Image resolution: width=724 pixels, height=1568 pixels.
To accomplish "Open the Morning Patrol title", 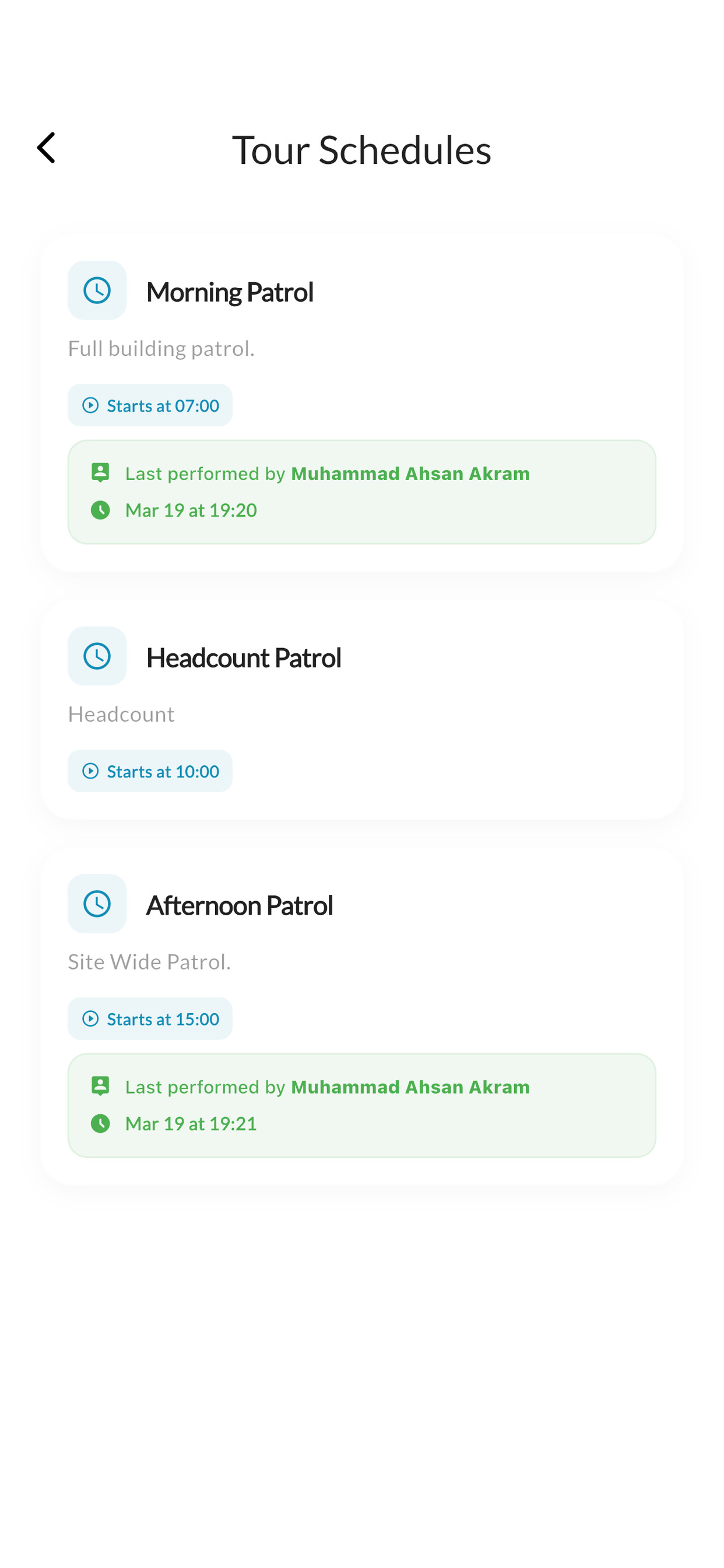I will tap(230, 292).
